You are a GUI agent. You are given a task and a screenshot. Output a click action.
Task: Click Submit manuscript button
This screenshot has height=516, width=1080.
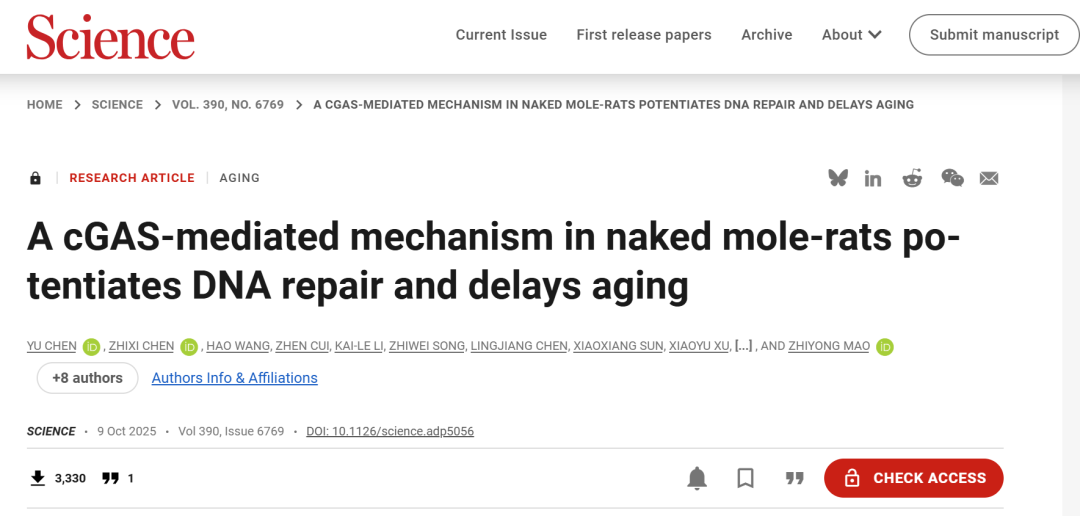(994, 35)
